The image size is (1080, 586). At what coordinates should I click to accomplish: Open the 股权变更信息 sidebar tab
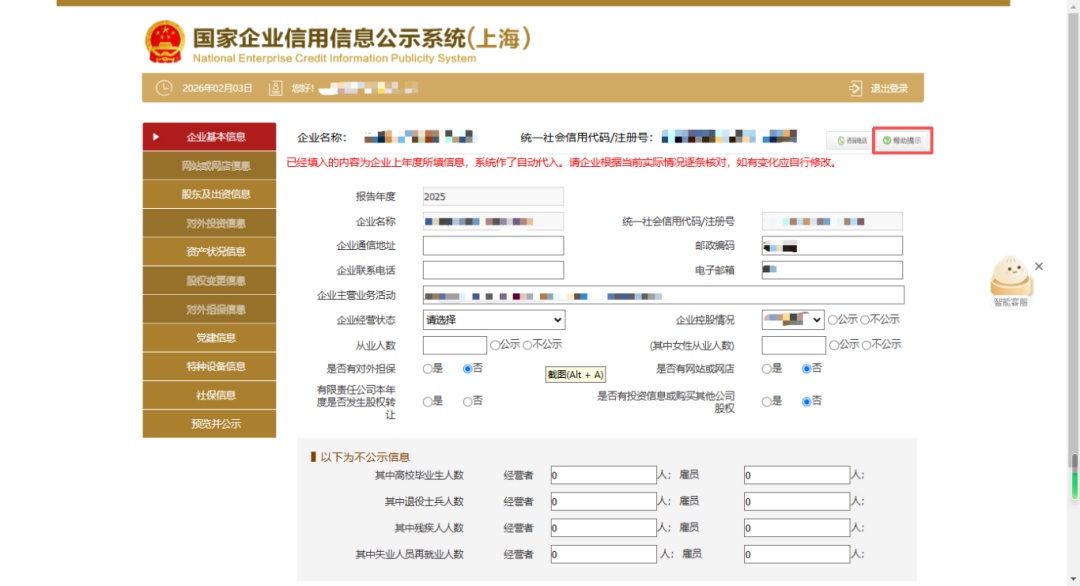coord(209,280)
